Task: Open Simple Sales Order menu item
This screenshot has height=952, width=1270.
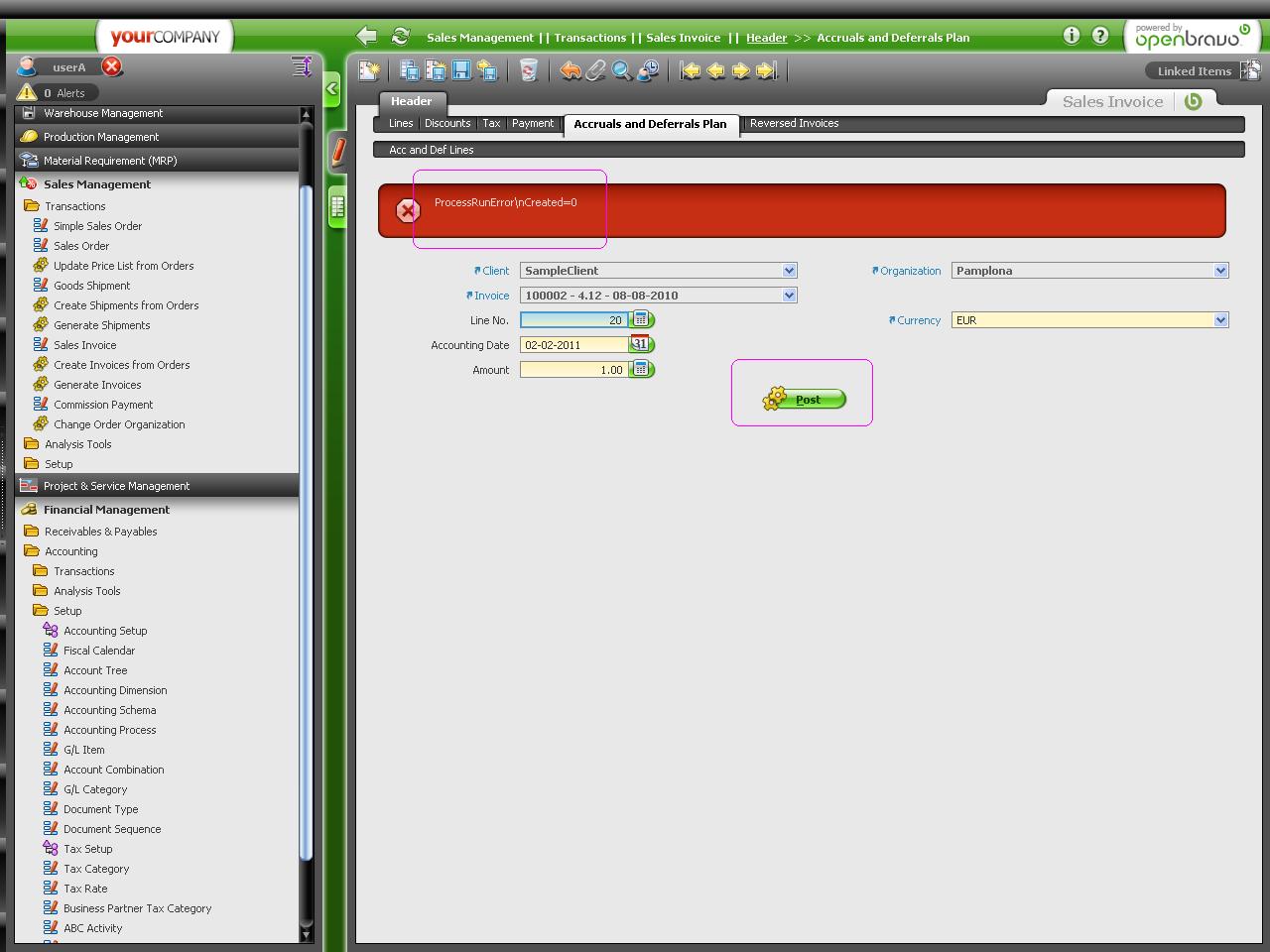Action: (x=97, y=226)
